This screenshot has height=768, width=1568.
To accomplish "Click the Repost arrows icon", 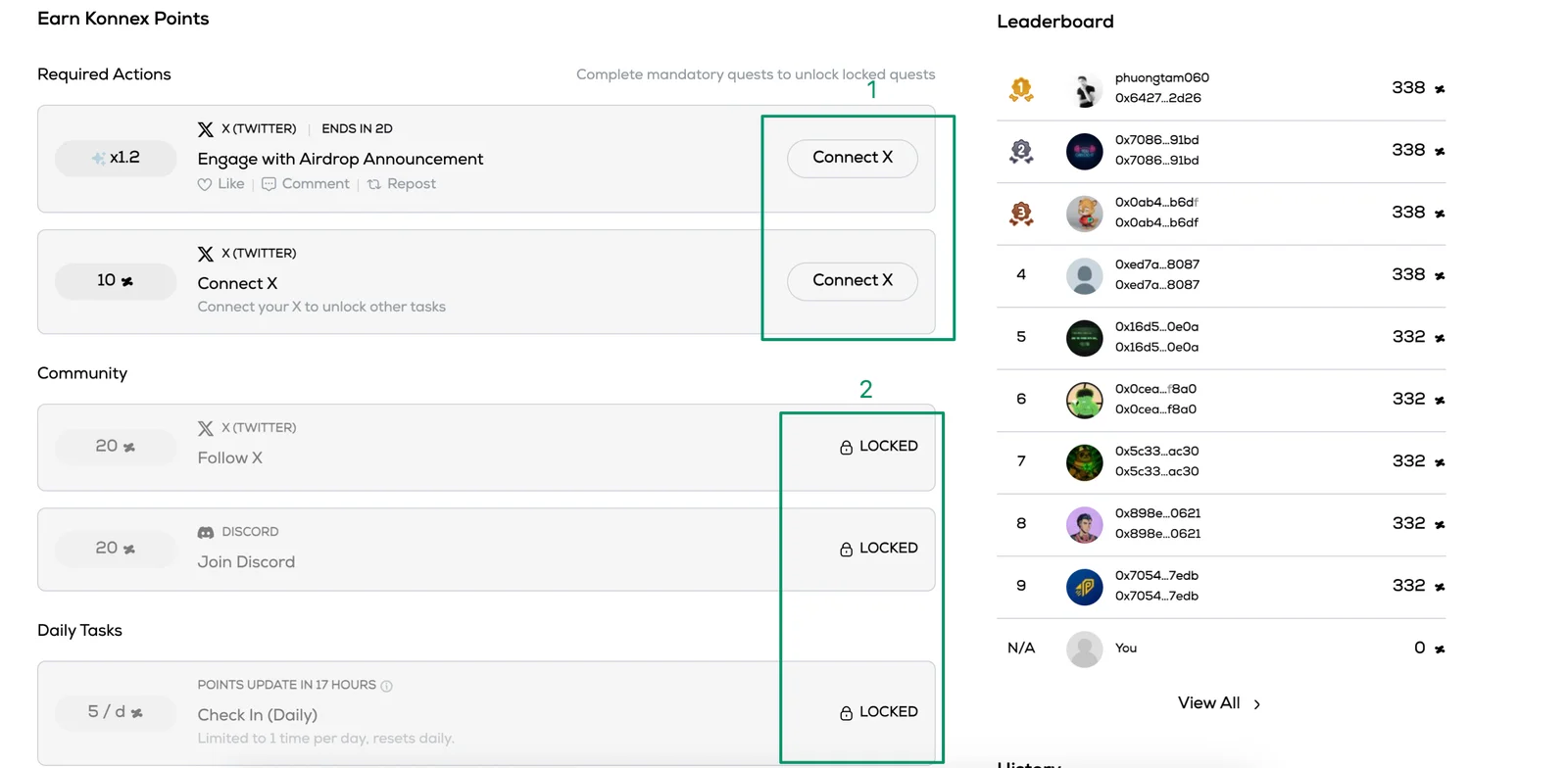I will pyautogui.click(x=374, y=184).
